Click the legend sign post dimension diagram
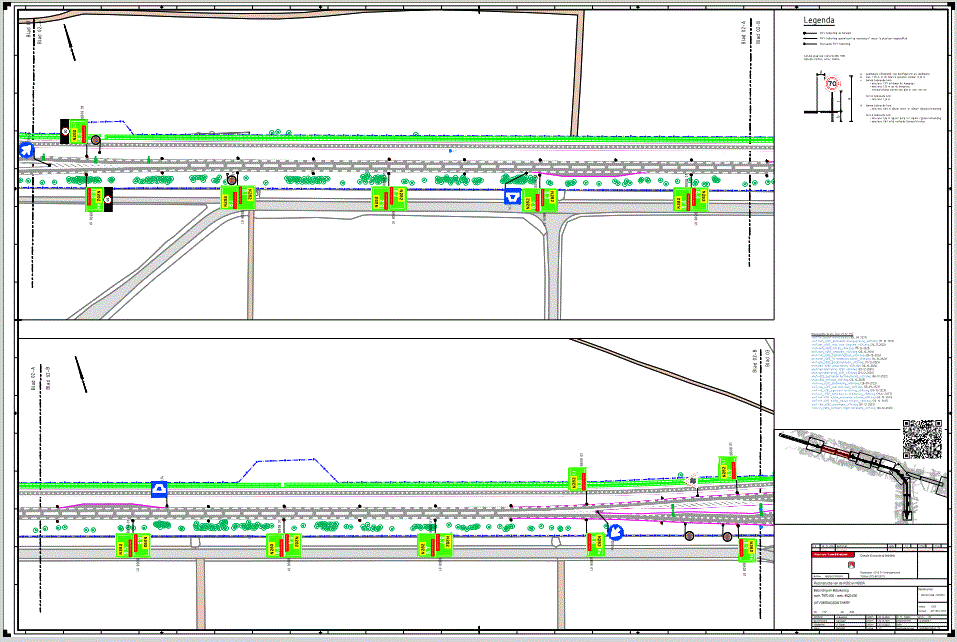Viewport: 957px width, 642px height. 825,99
